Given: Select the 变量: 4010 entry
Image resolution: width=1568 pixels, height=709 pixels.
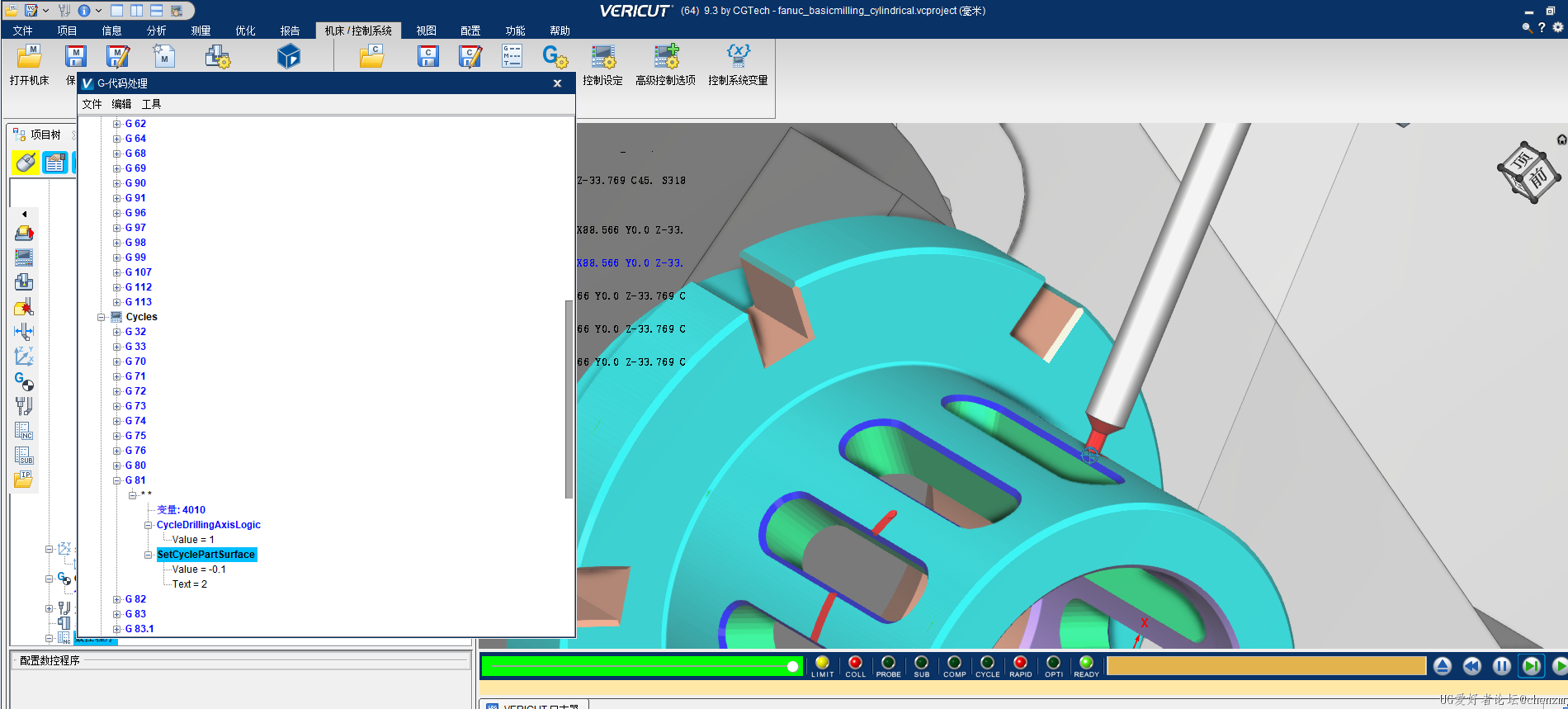Looking at the screenshot, I should click(182, 510).
